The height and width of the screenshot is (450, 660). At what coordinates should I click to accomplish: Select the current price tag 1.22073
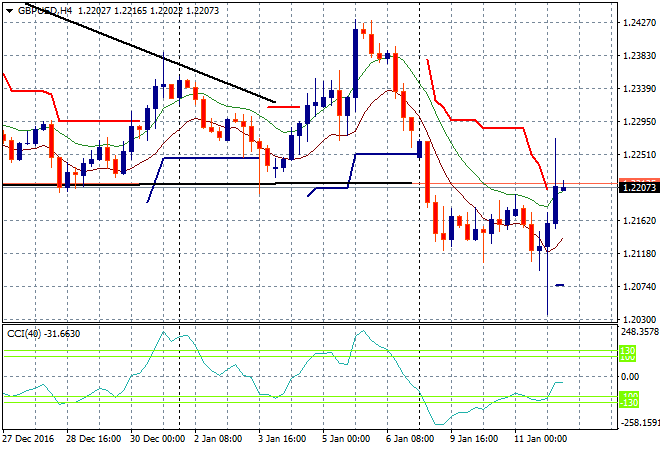tap(639, 188)
